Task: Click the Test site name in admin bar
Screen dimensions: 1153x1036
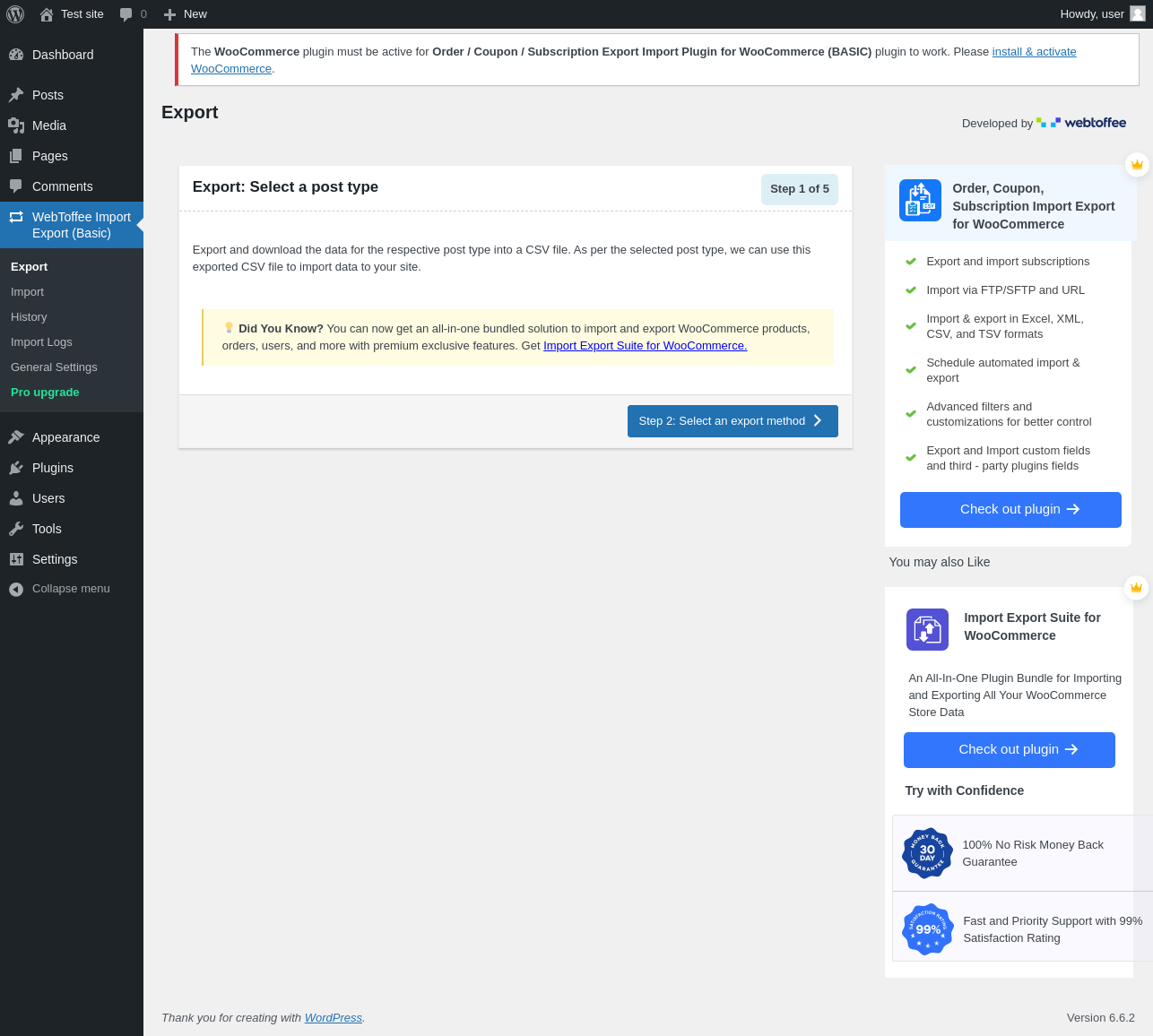Action: point(82,14)
